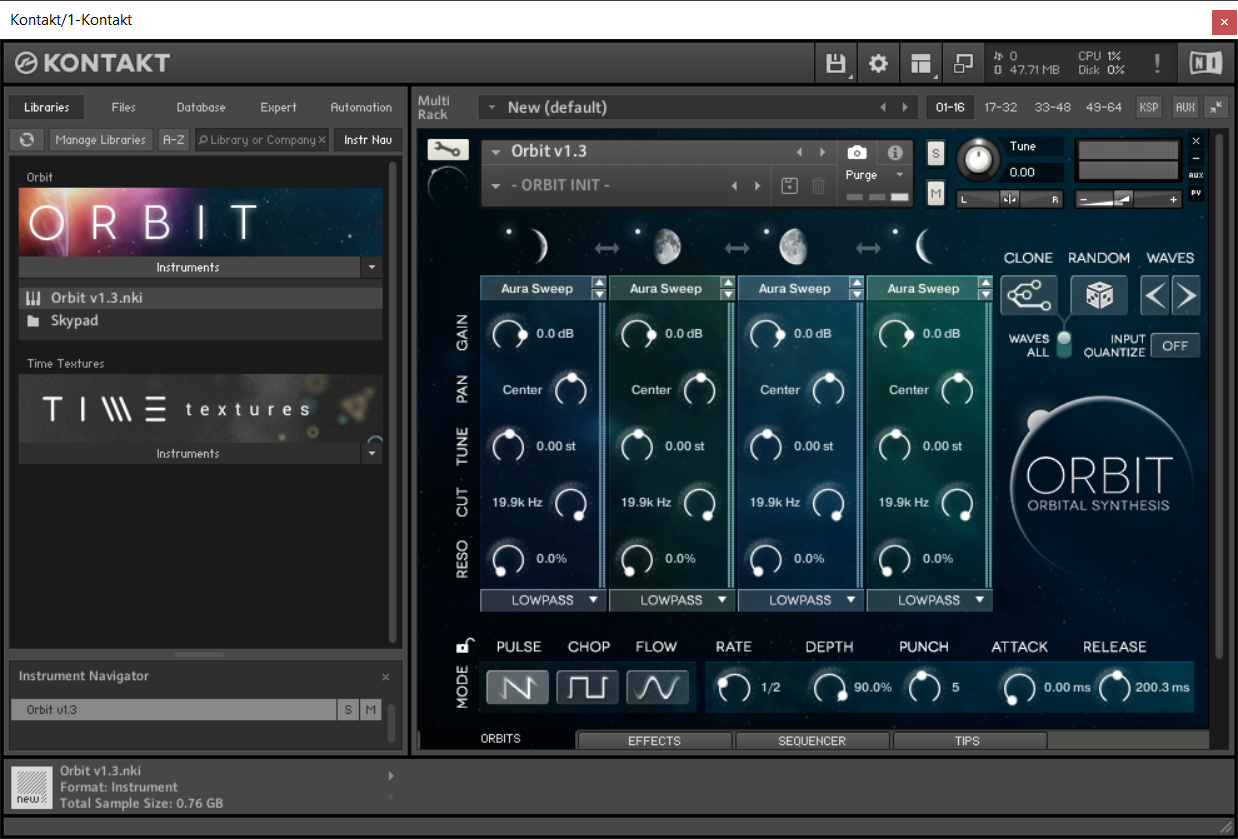
Task: Open the wrench instrument edit mode
Action: 447,150
